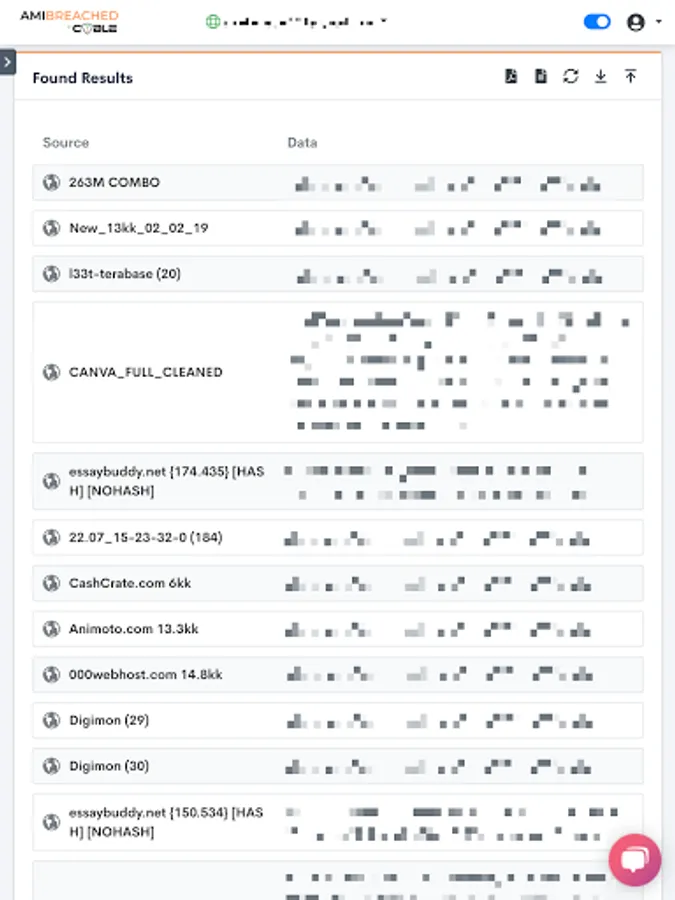Open the chat support bubble
The width and height of the screenshot is (675, 900).
pos(635,860)
